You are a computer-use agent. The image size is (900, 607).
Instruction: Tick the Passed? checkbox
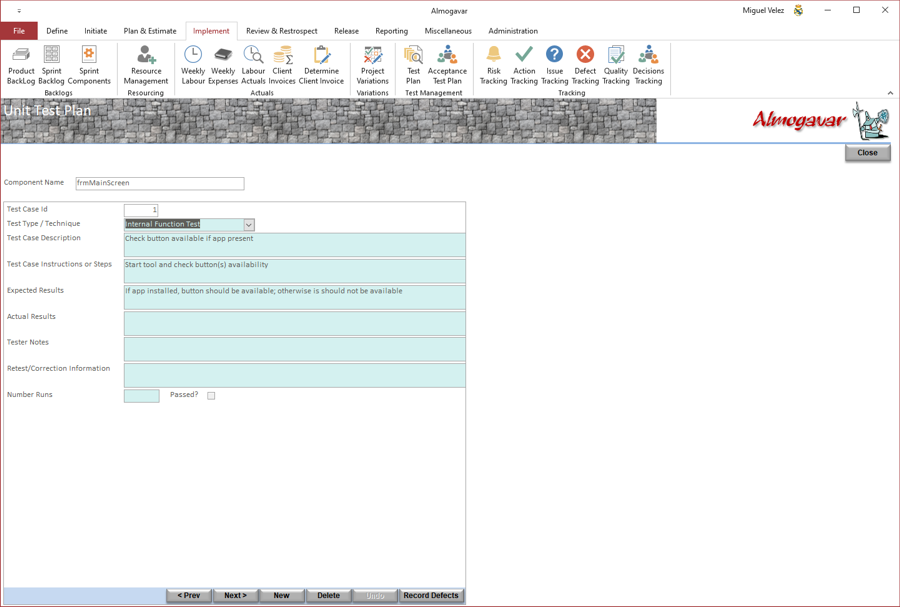click(x=211, y=396)
